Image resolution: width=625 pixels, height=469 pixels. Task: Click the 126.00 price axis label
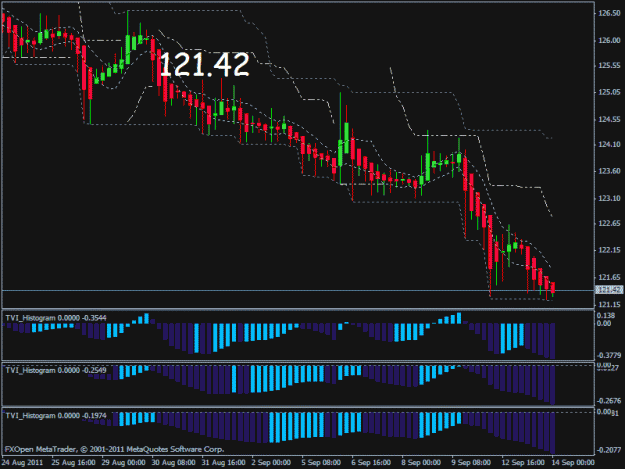(609, 40)
